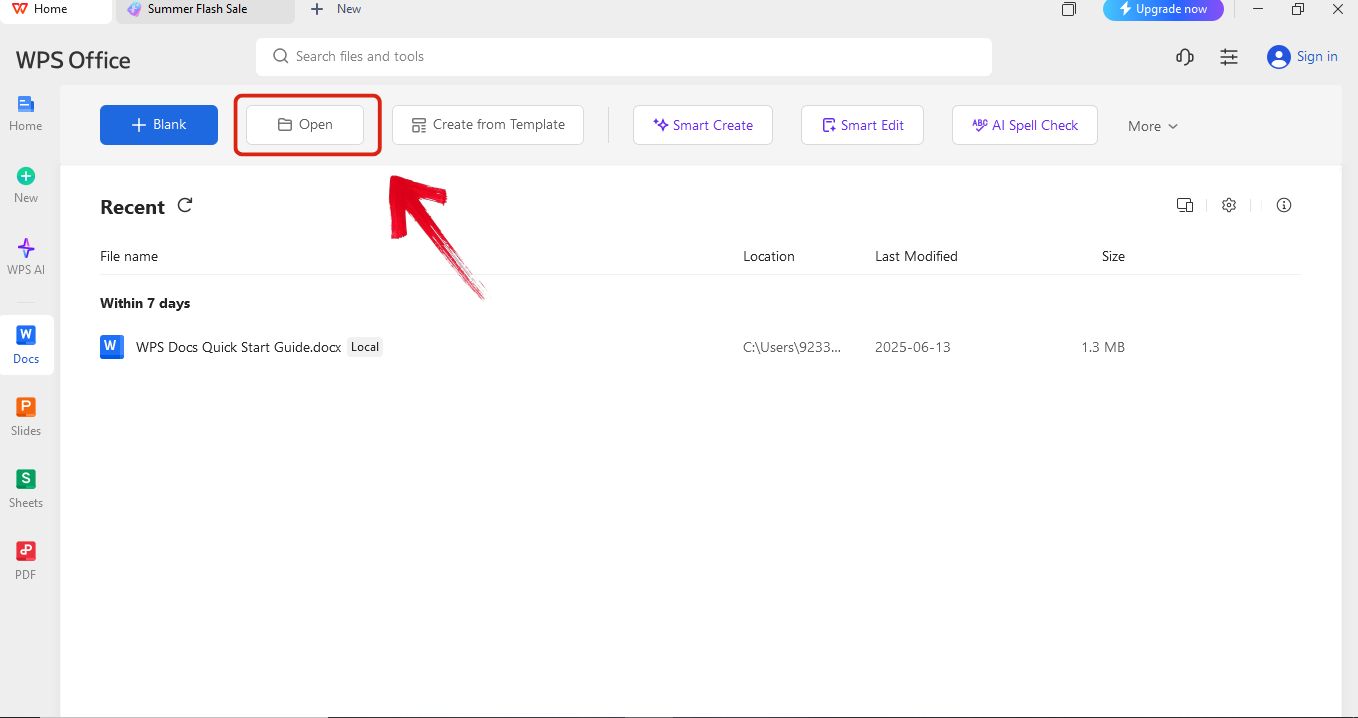Image resolution: width=1358 pixels, height=718 pixels.
Task: Select Docs in the sidebar
Action: pyautogui.click(x=26, y=345)
